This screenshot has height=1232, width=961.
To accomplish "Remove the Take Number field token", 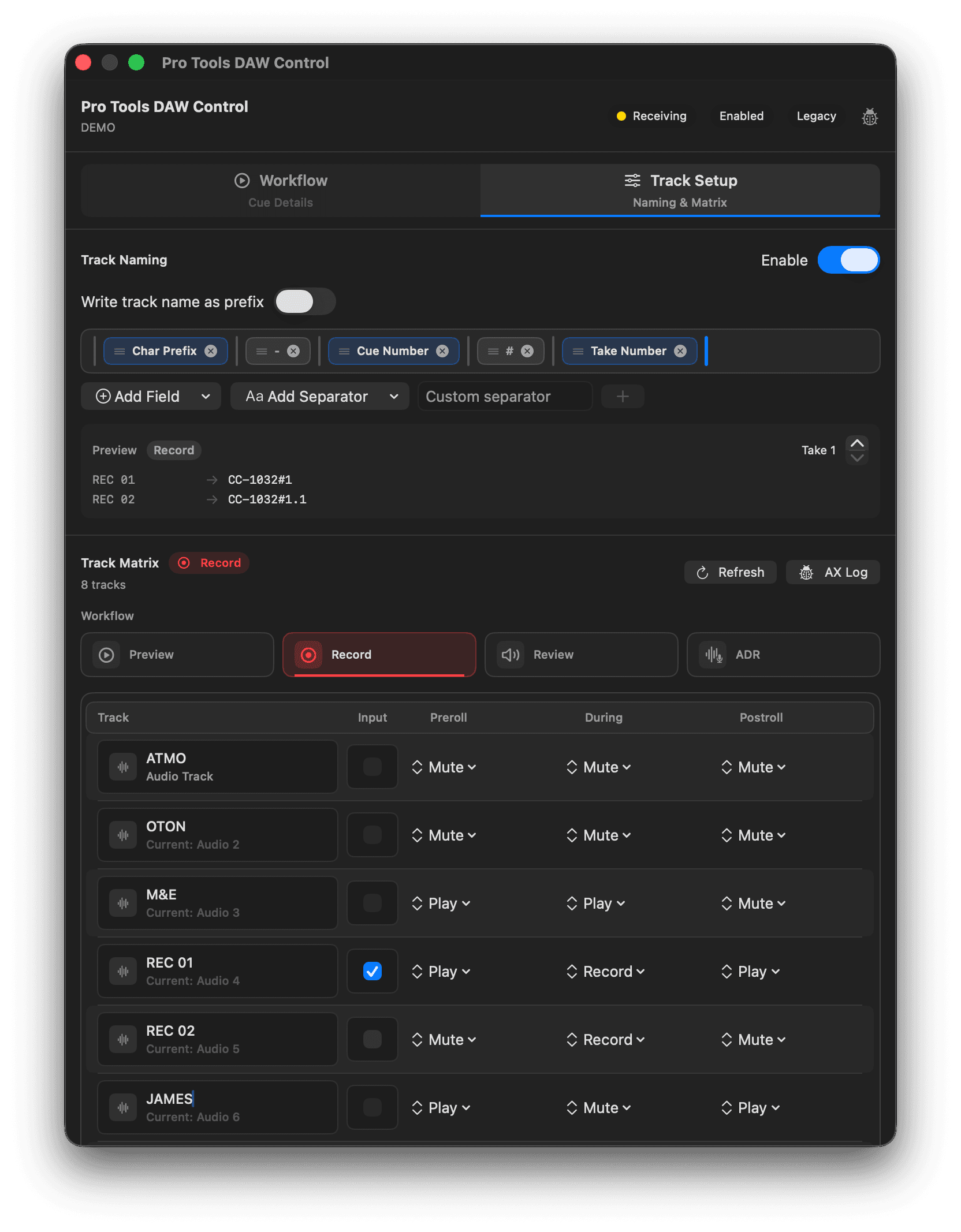I will click(x=681, y=351).
